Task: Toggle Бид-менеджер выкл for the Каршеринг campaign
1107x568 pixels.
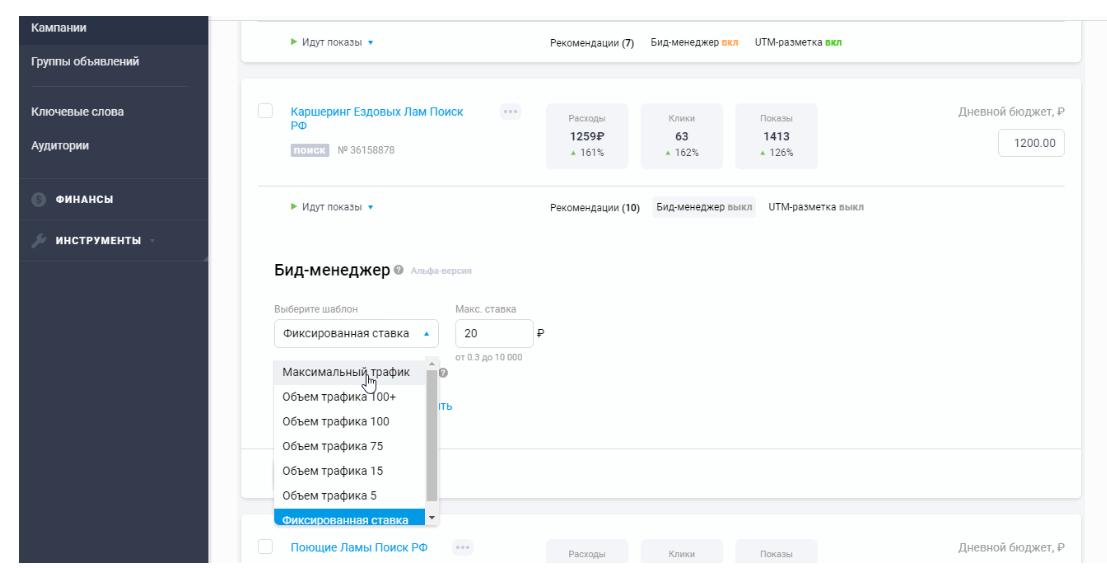Action: pyautogui.click(x=703, y=207)
